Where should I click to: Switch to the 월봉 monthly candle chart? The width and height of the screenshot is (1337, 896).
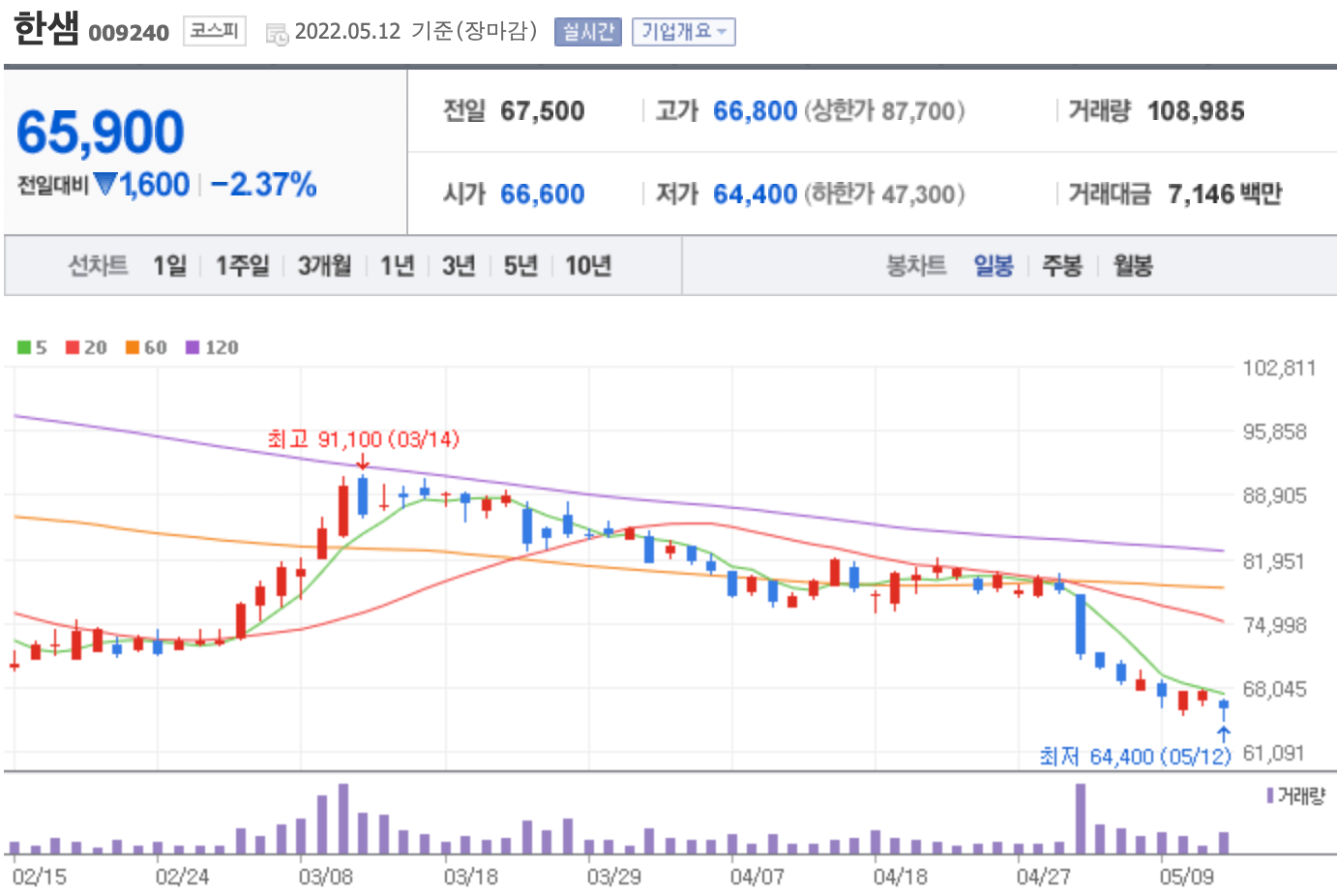point(1132,265)
